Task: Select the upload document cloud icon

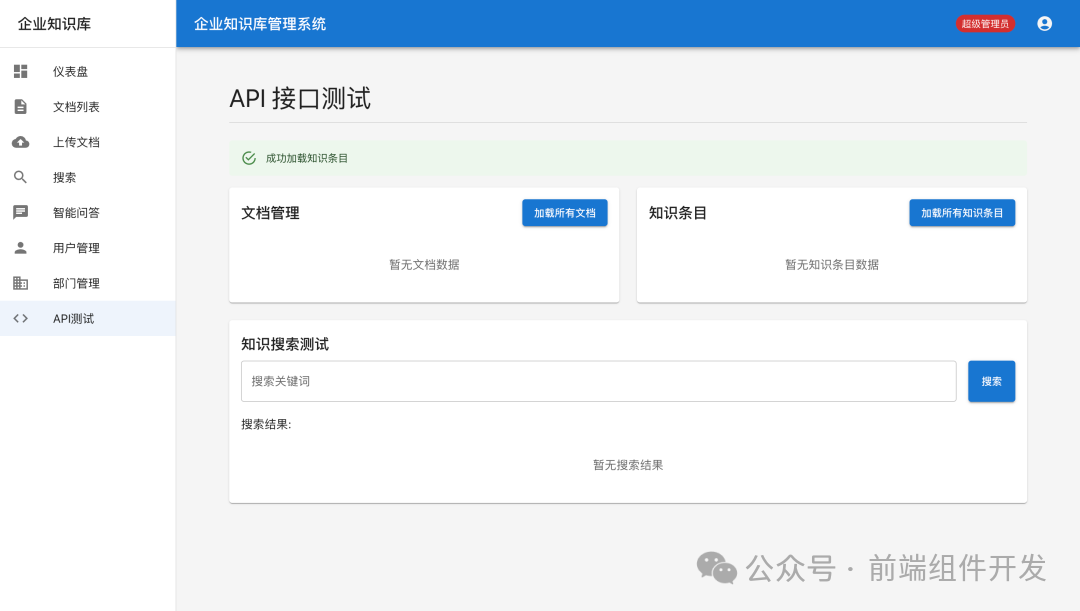Action: 21,142
